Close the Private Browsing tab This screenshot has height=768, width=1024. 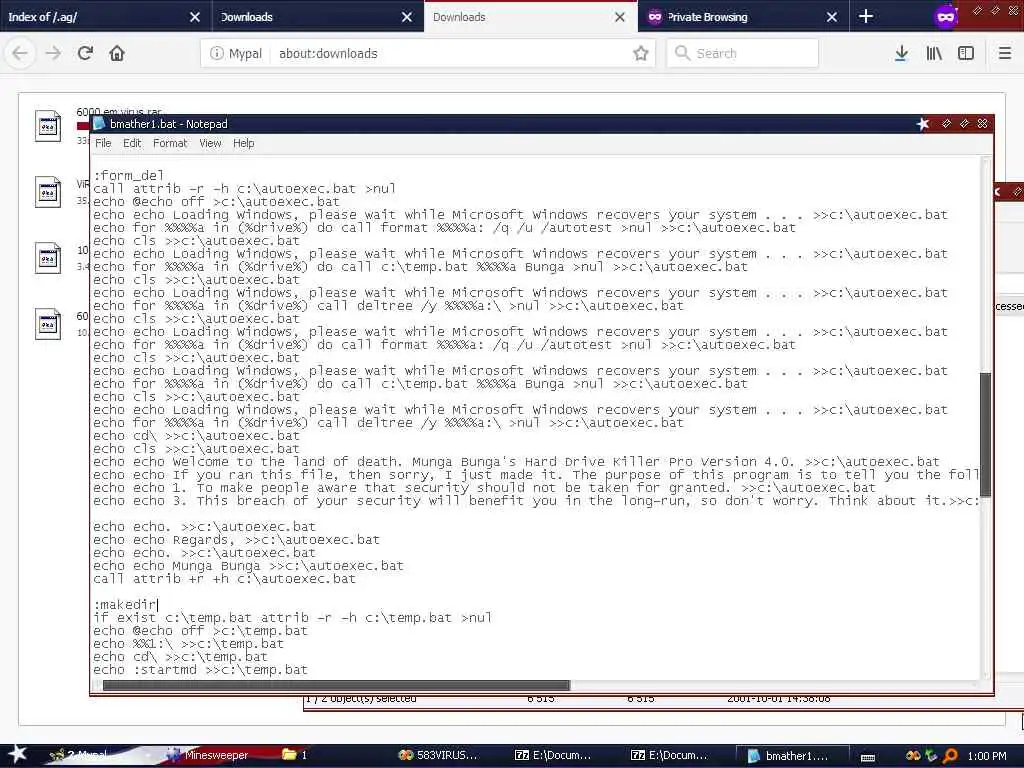click(x=831, y=17)
